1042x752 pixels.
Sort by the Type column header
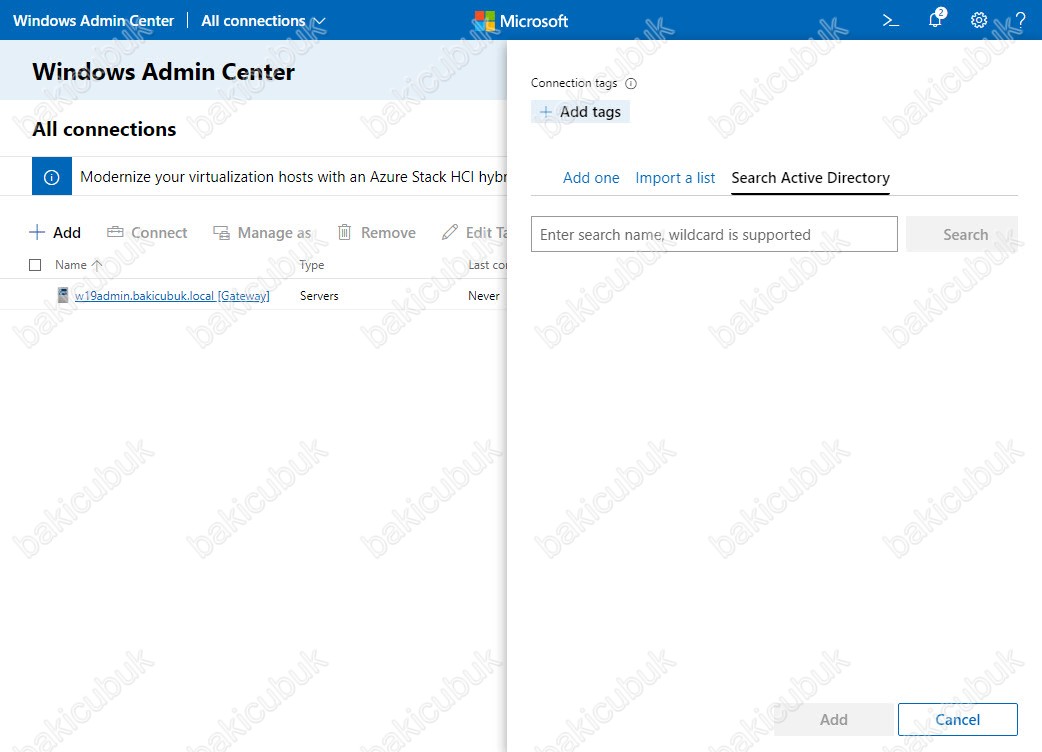(312, 265)
